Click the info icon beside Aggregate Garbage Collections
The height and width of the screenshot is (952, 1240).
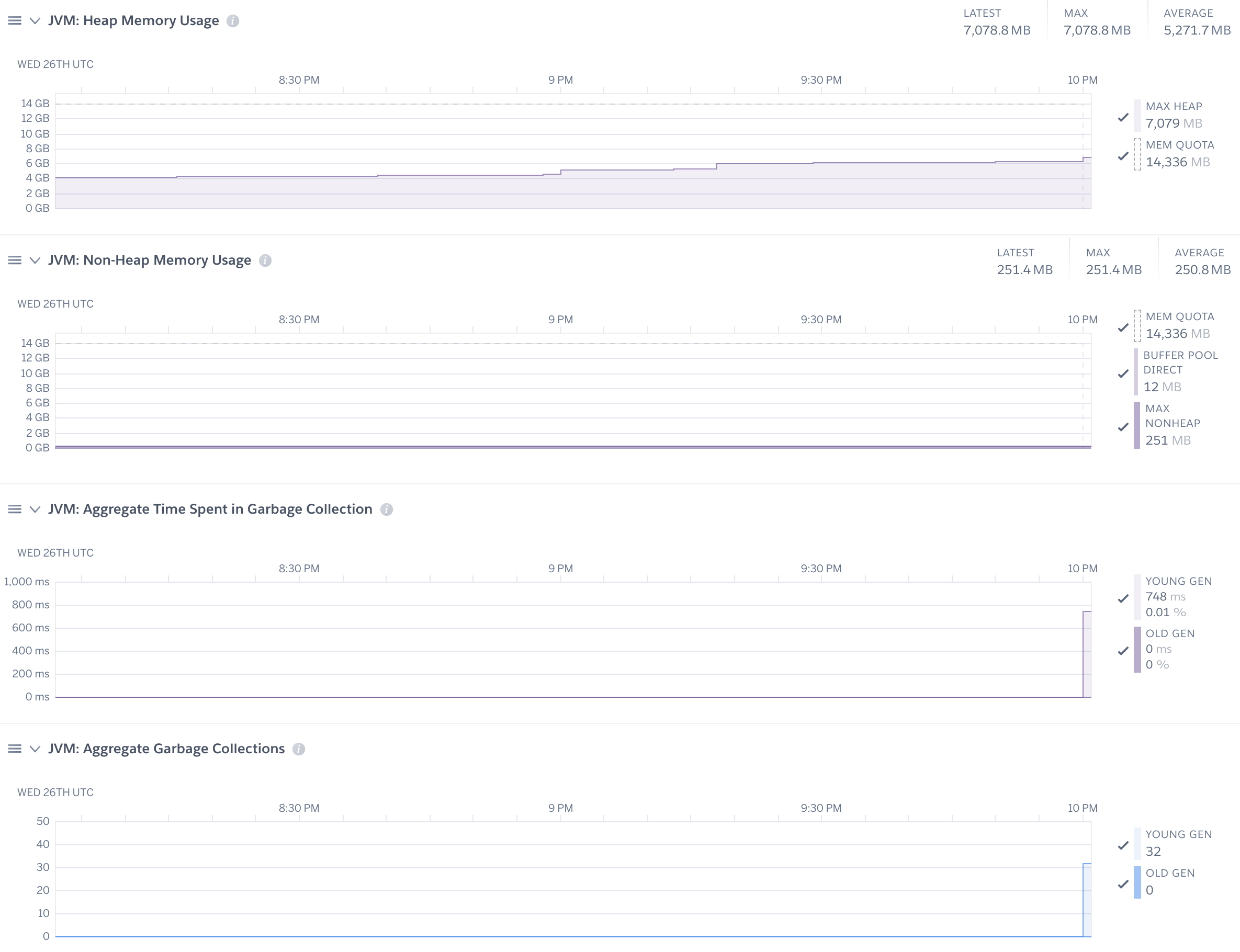click(298, 749)
